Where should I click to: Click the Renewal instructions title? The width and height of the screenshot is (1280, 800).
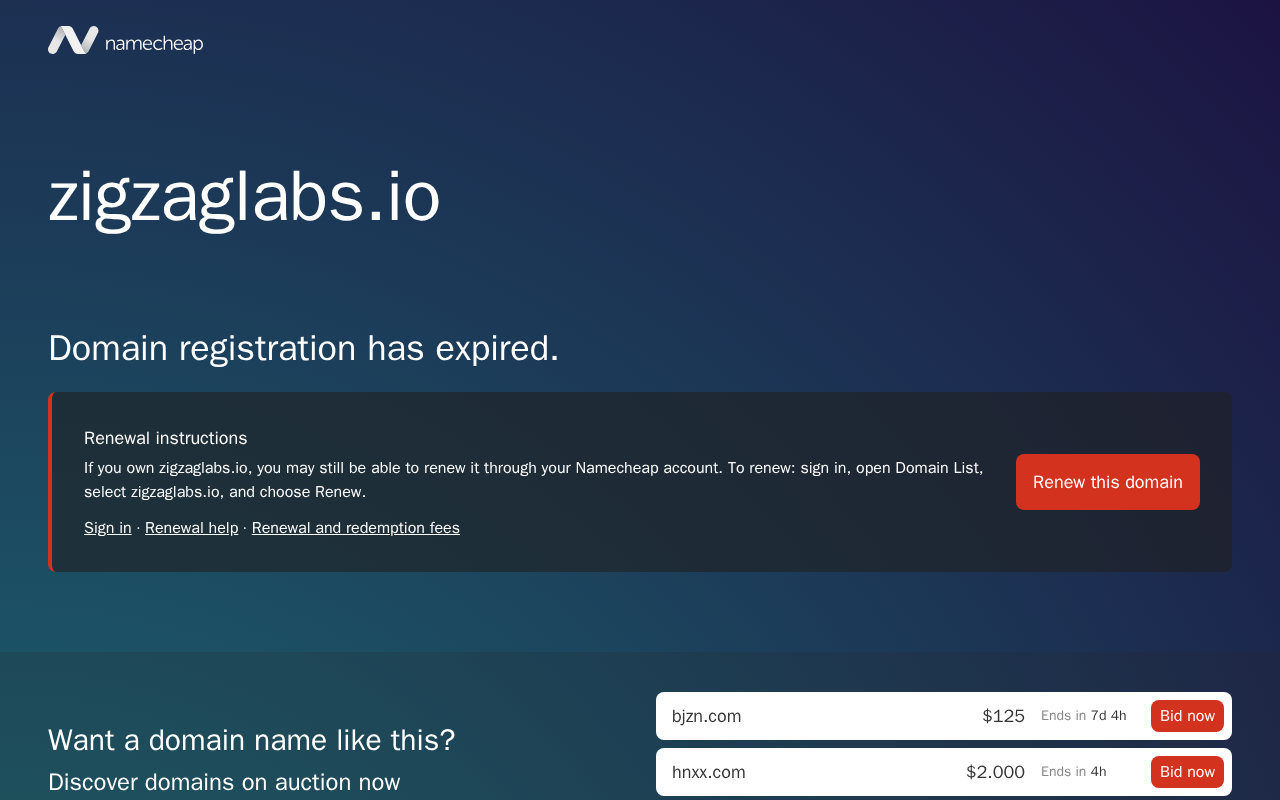(166, 438)
